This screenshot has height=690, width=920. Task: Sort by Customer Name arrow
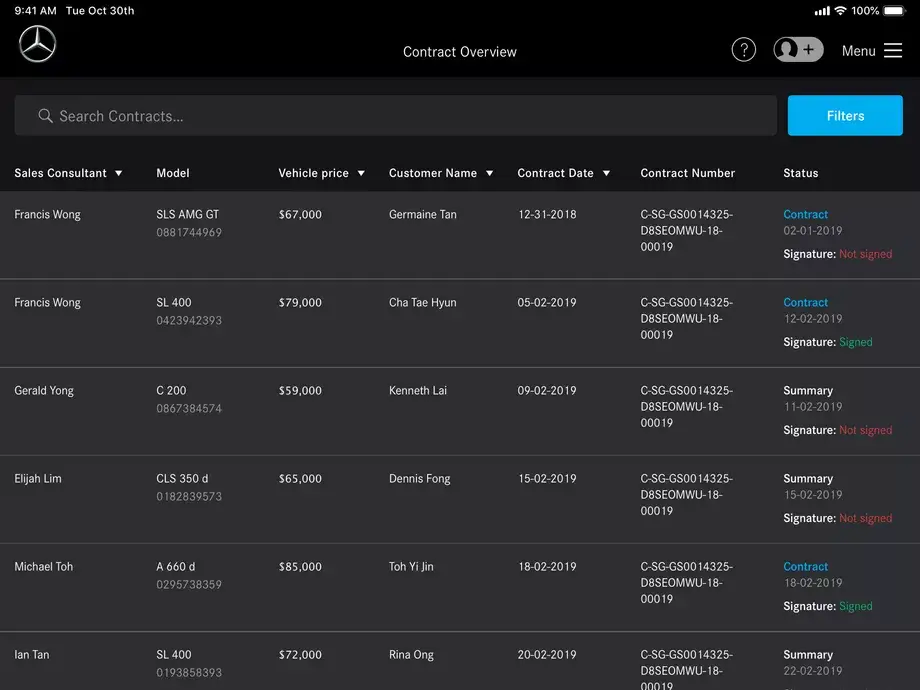[x=489, y=173]
